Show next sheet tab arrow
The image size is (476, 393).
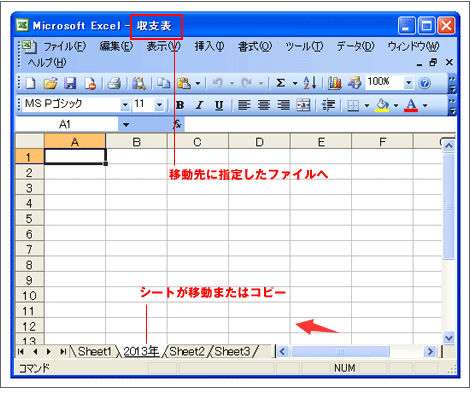(x=49, y=352)
